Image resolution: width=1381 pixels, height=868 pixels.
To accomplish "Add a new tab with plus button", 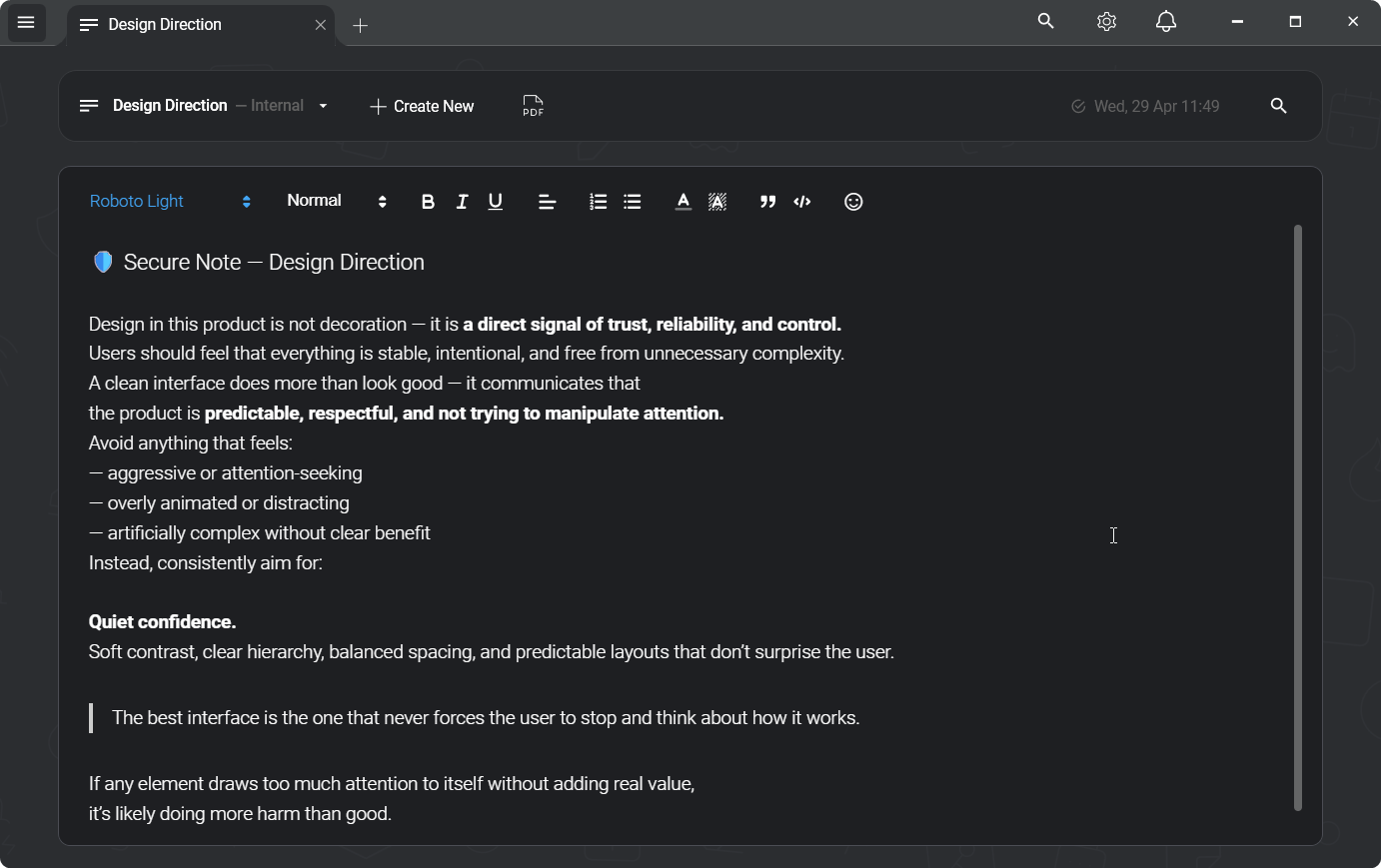I will (x=361, y=26).
